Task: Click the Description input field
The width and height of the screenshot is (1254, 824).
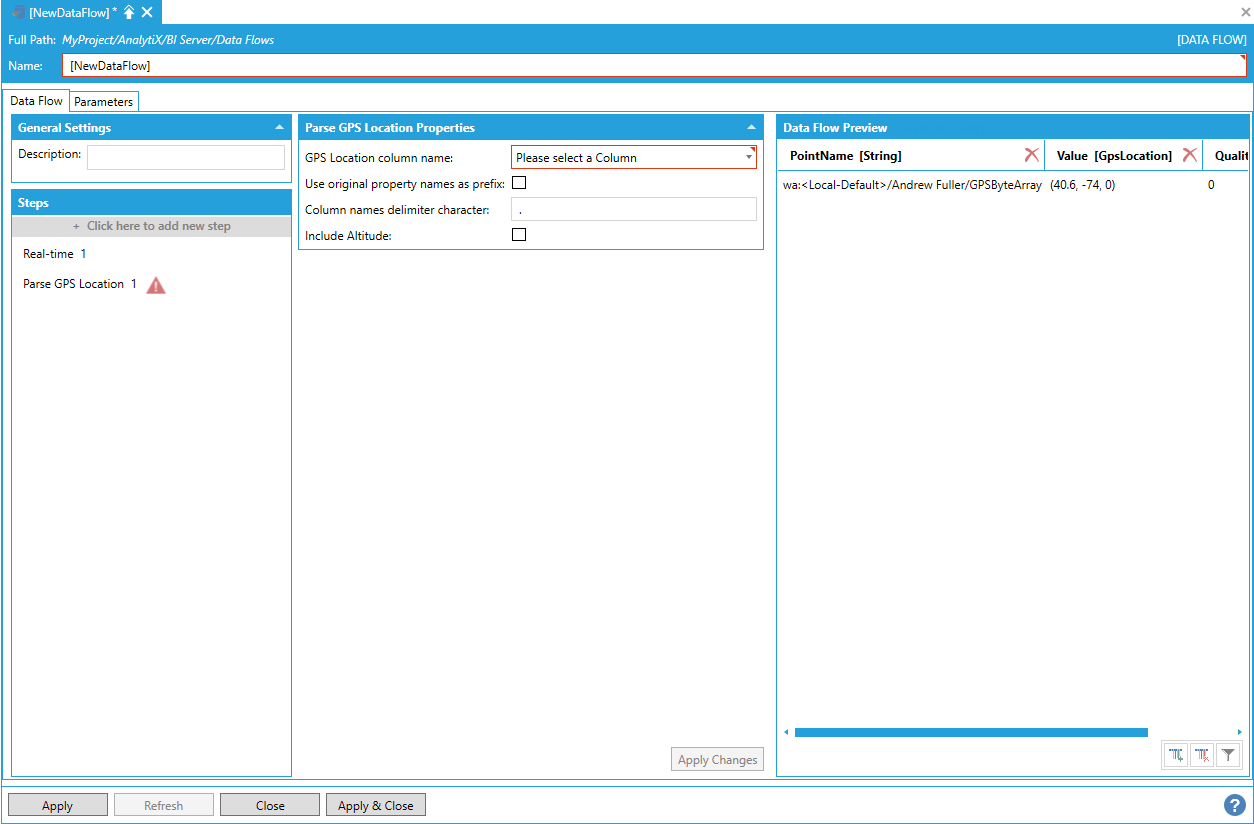Action: coord(186,157)
